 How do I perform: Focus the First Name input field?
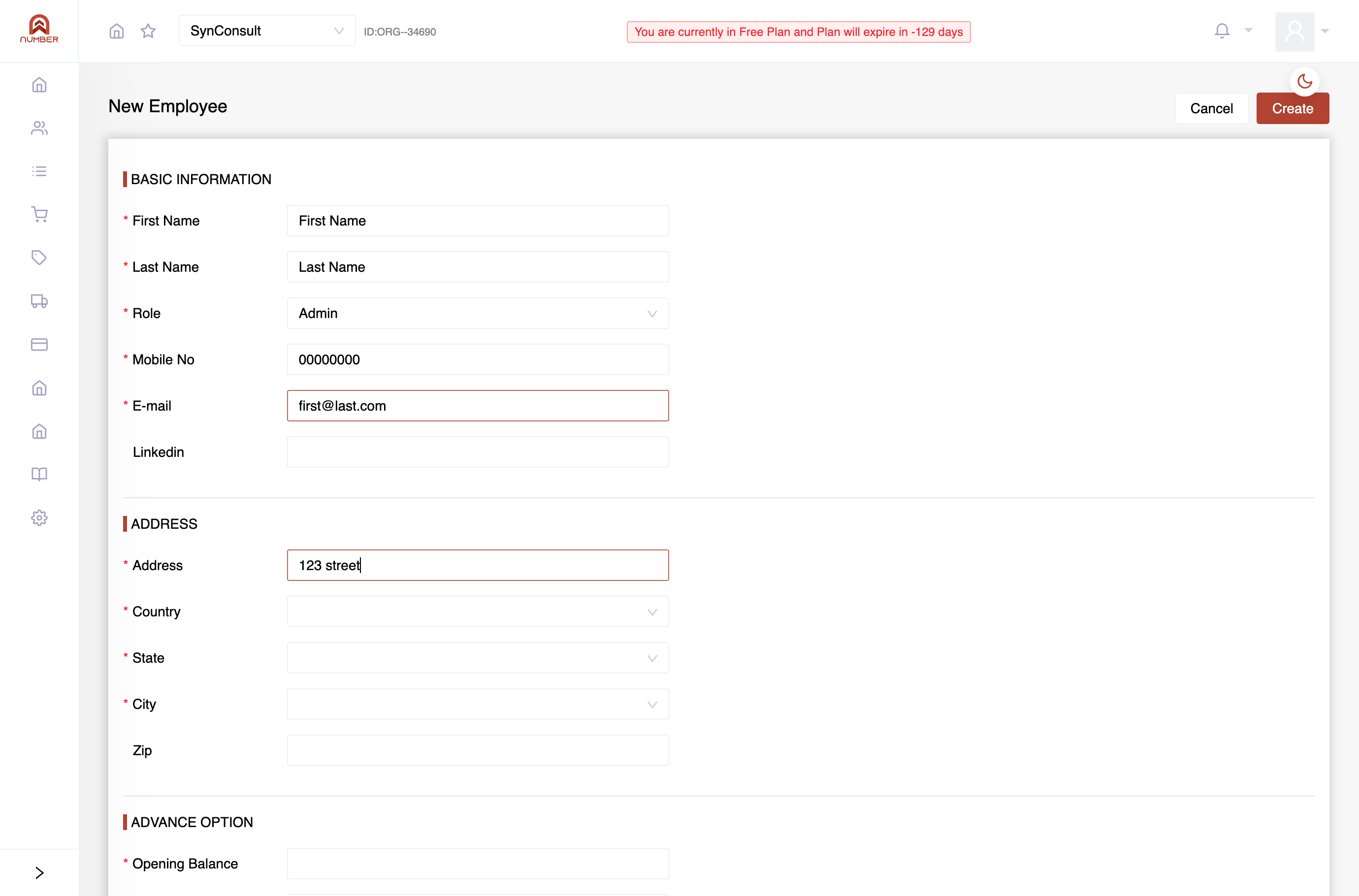[x=478, y=221]
